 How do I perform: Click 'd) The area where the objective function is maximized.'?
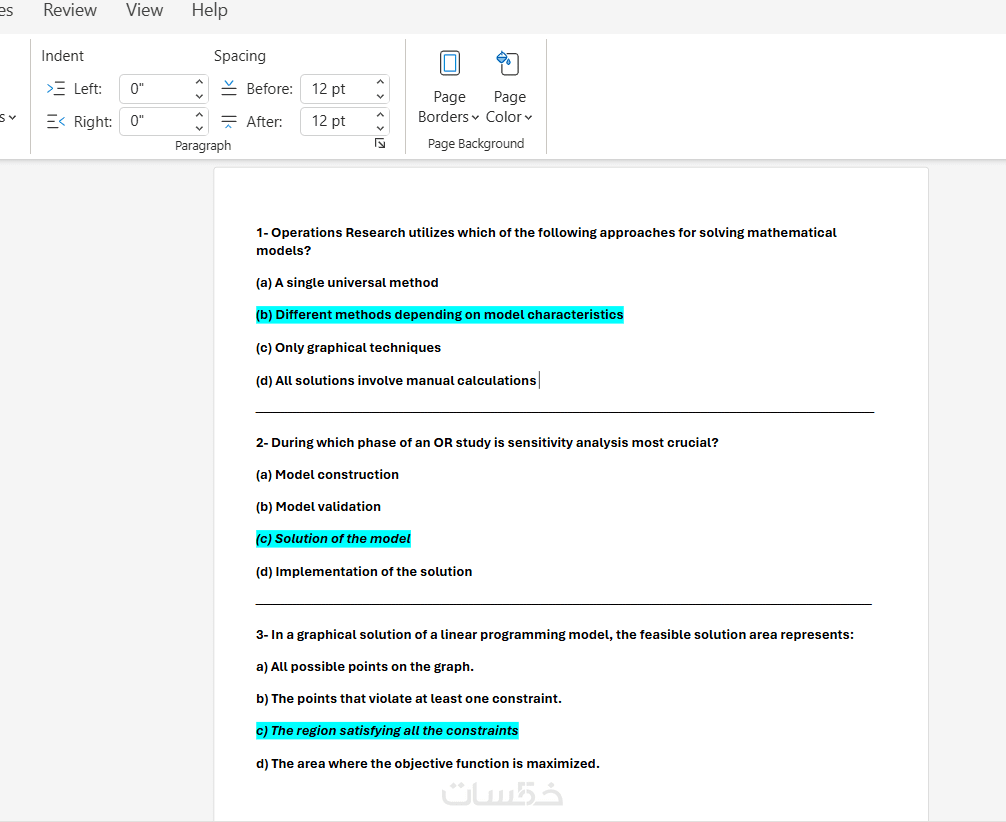[x=428, y=764]
